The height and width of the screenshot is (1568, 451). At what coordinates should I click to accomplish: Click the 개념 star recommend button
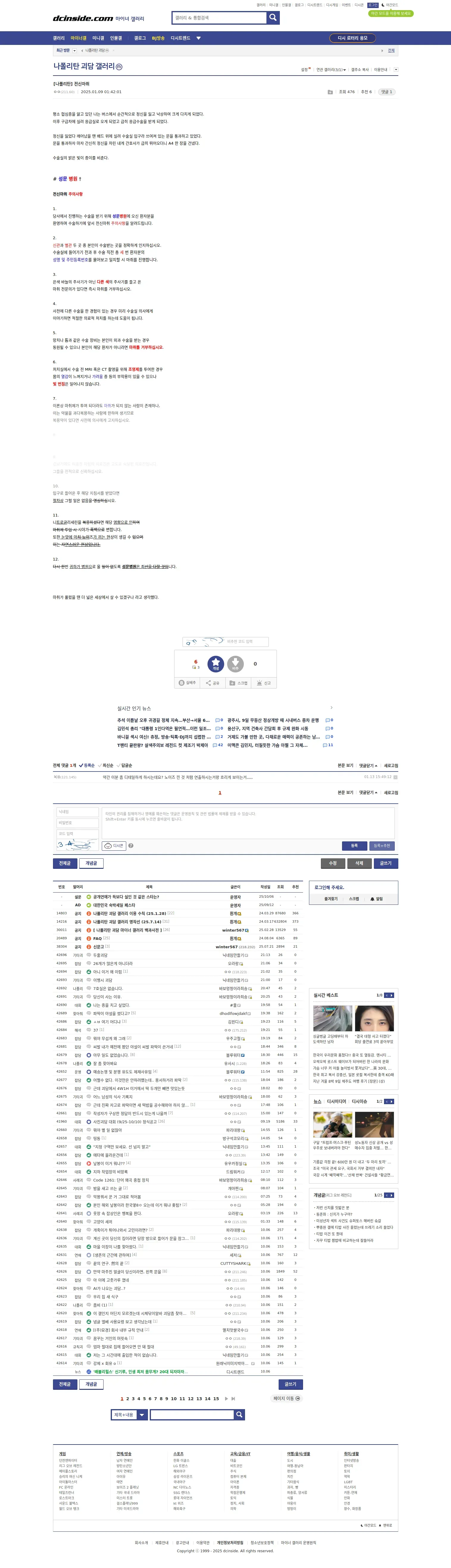216,664
